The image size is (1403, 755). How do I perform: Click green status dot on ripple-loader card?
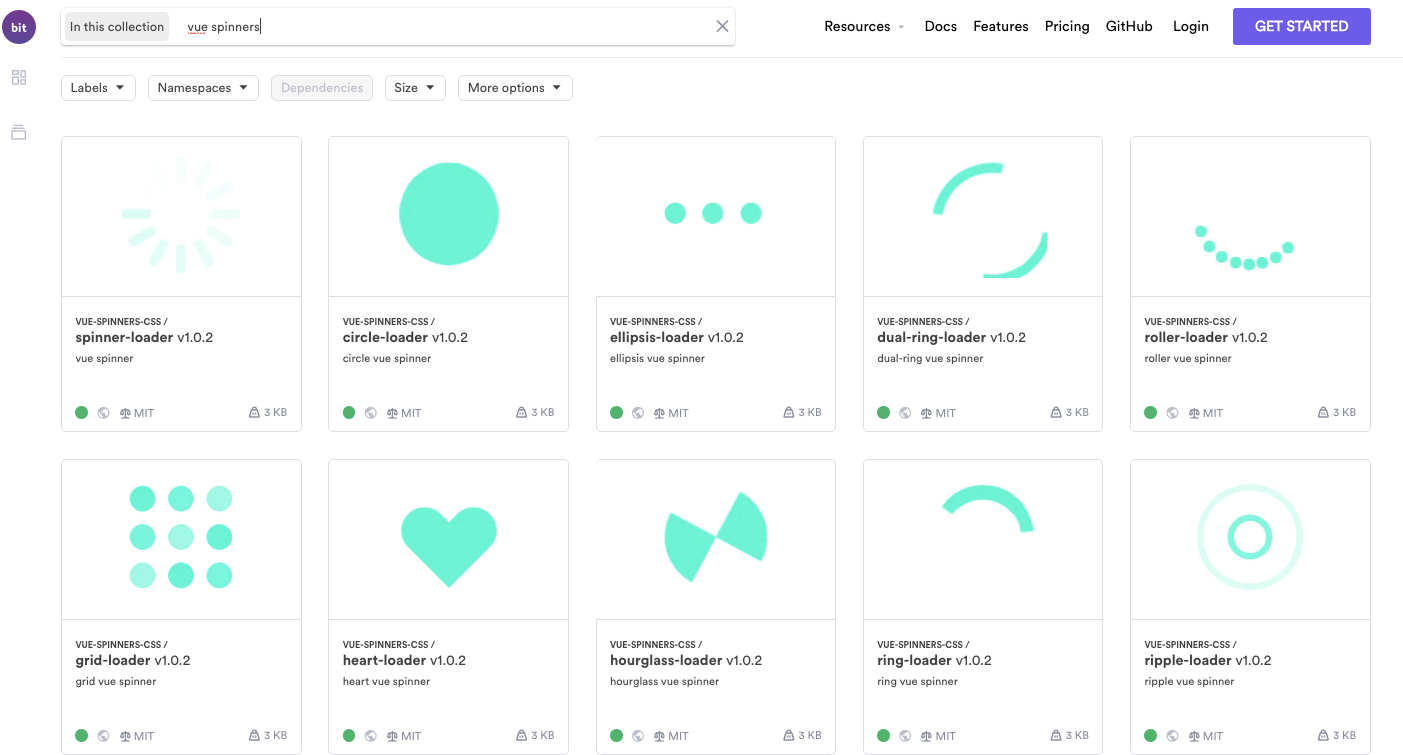point(1151,736)
